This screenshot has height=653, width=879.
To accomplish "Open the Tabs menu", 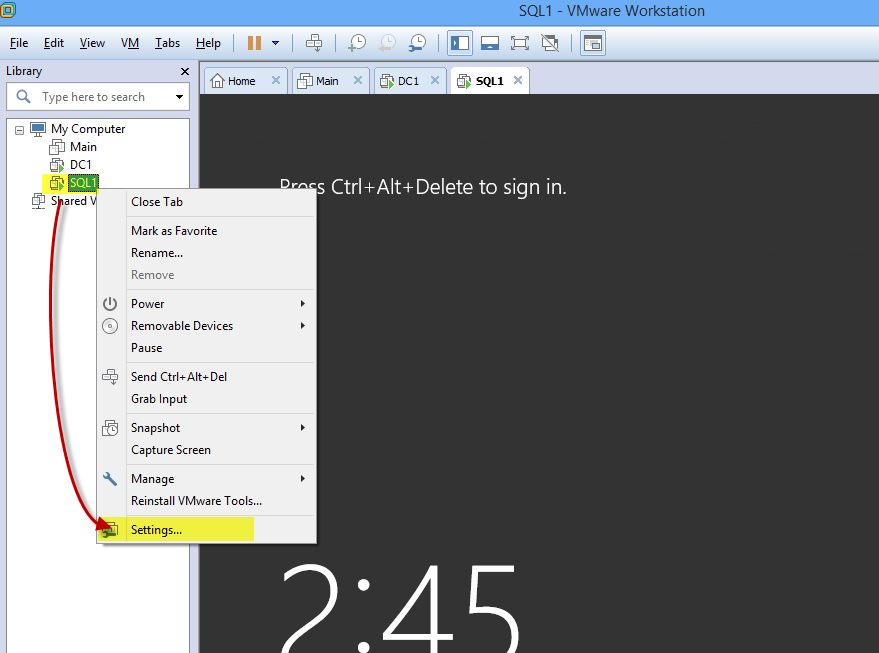I will (x=167, y=43).
